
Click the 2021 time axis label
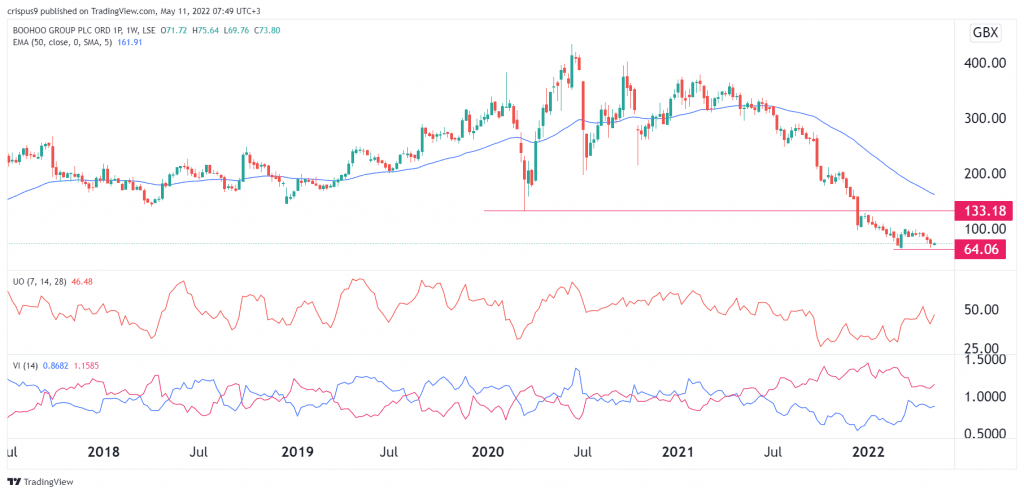coord(679,452)
